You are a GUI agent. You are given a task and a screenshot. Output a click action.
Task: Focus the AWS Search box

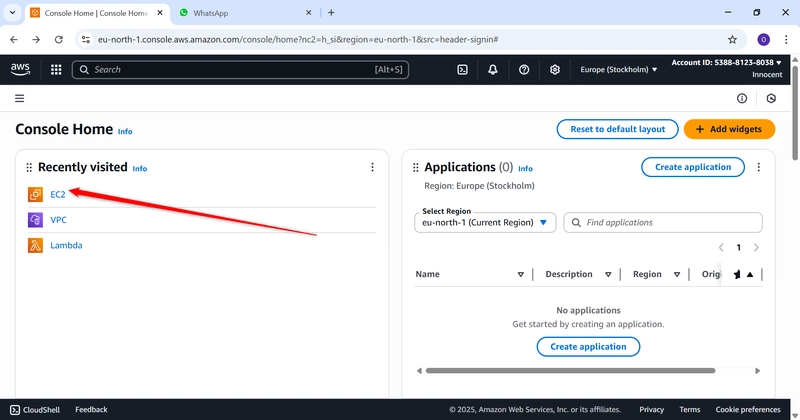240,69
